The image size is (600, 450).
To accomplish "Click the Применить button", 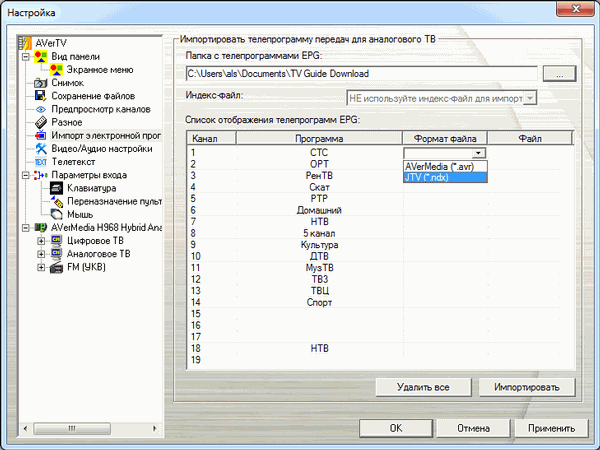I will coord(551,428).
